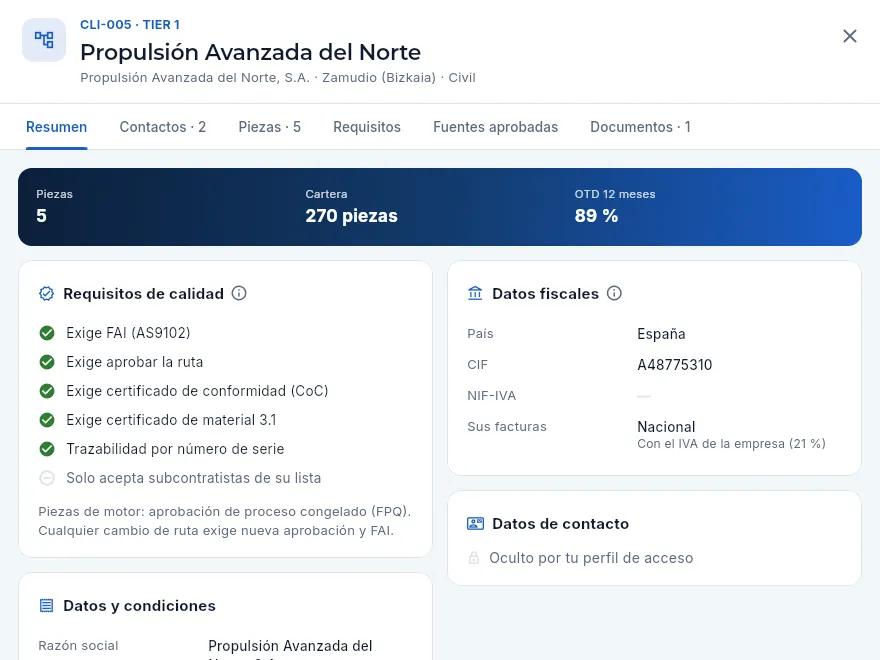Viewport: 880px width, 660px height.
Task: Open the Fuentes aprobadas tab
Action: click(x=496, y=127)
